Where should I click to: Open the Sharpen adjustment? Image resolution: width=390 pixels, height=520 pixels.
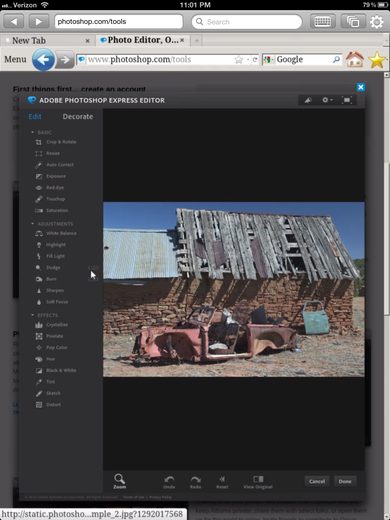(x=50, y=290)
